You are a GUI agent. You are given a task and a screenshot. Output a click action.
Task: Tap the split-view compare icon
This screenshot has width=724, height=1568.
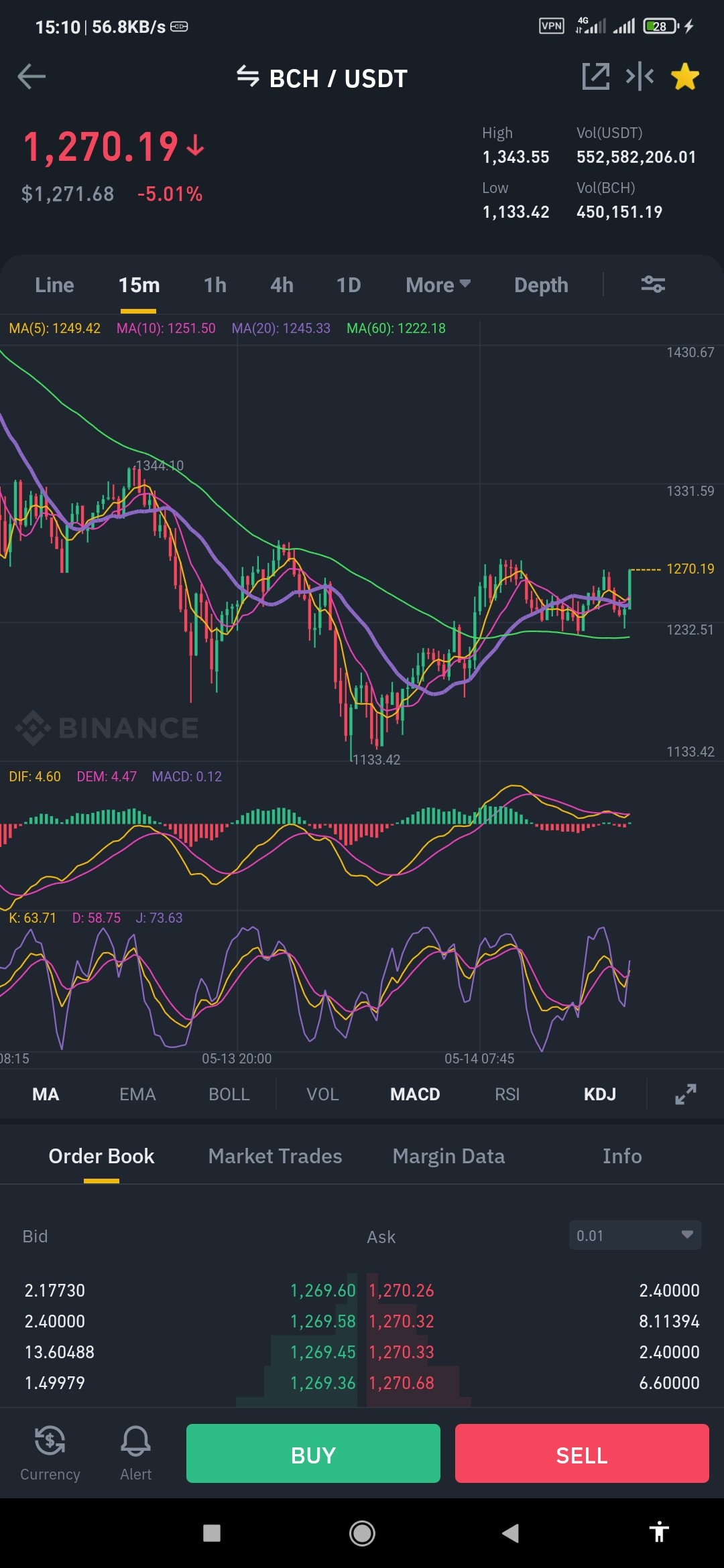point(640,76)
